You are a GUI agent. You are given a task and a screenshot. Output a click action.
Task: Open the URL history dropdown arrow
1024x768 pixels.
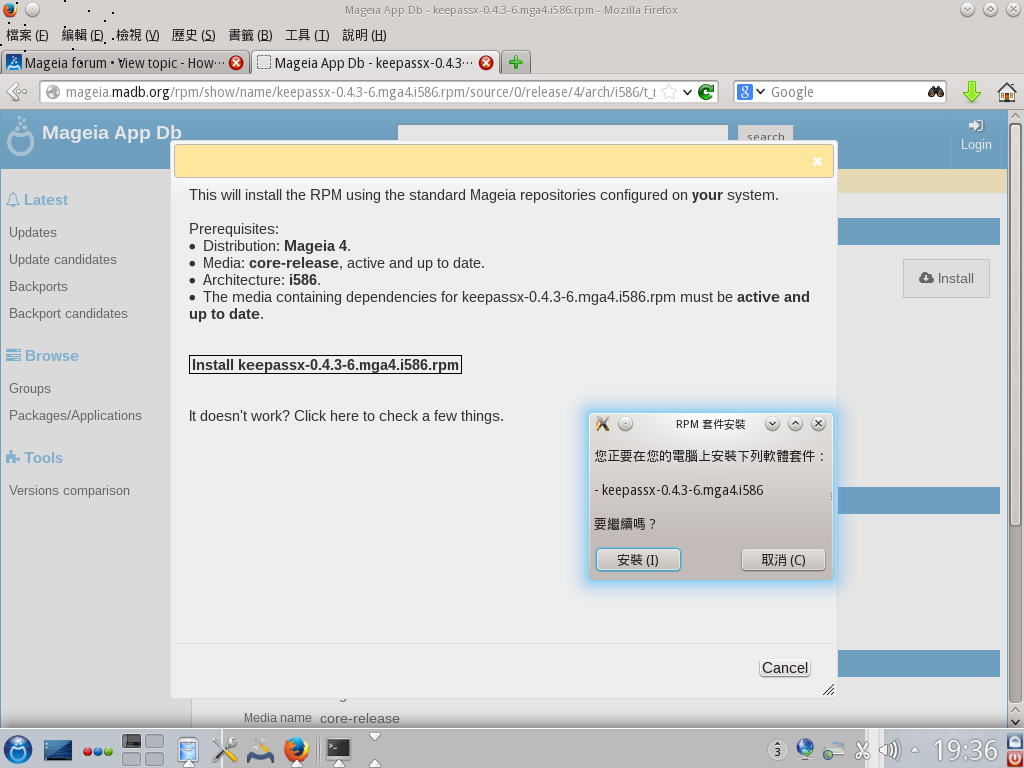(687, 92)
